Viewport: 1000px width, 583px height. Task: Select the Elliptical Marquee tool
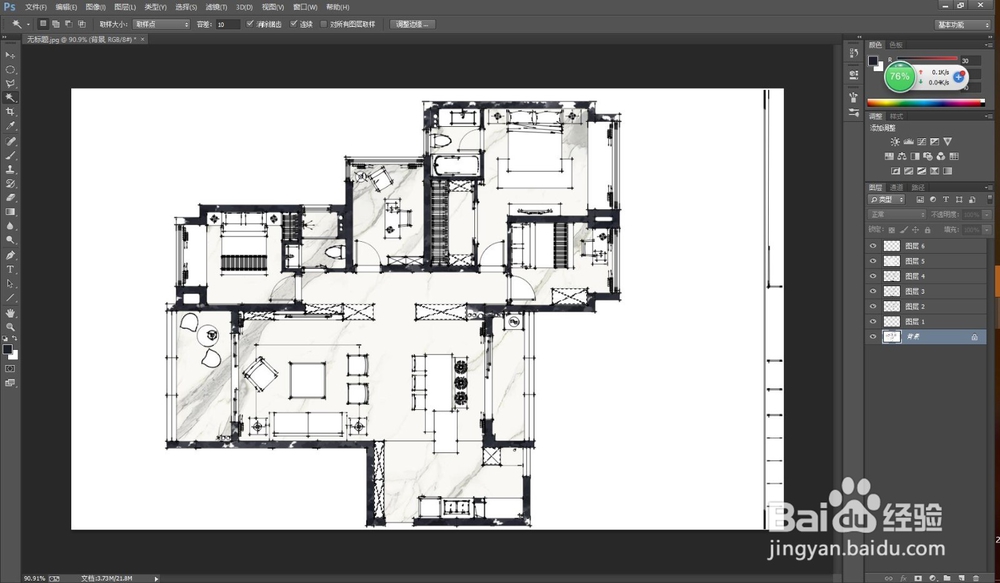pos(10,70)
